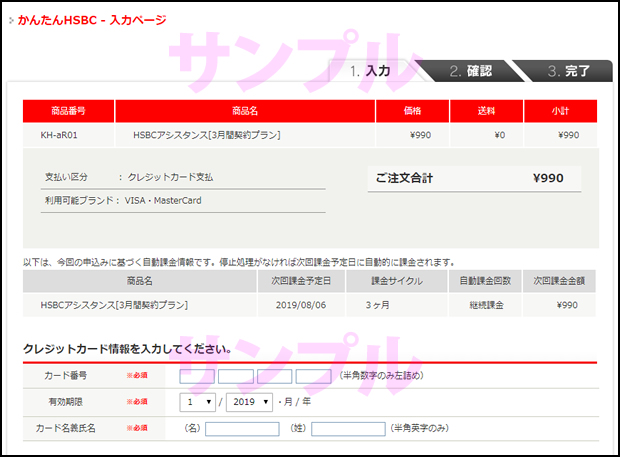
Task: Click the fourth card number input box
Action: coord(313,376)
